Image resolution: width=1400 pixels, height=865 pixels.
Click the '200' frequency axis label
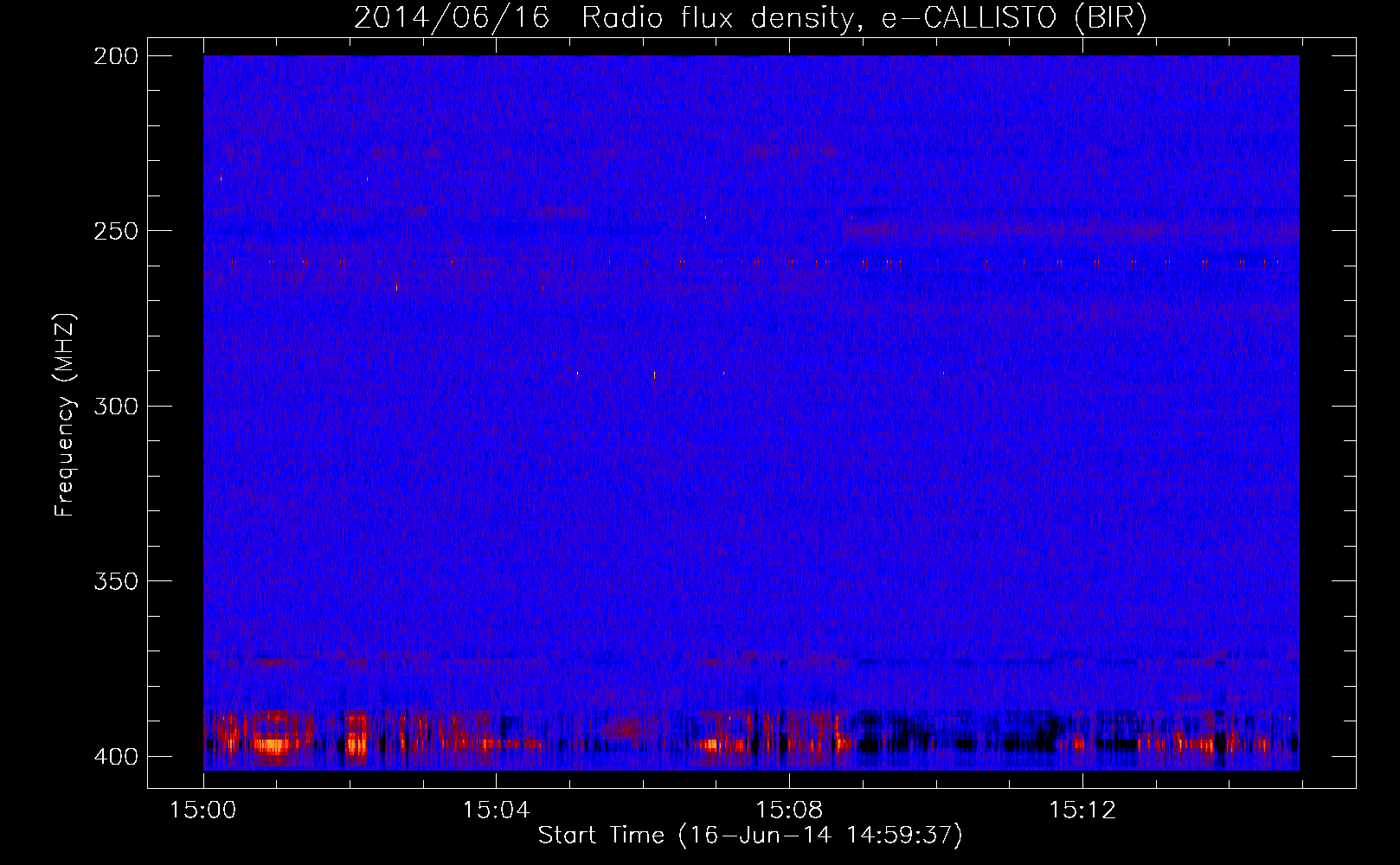click(x=116, y=56)
